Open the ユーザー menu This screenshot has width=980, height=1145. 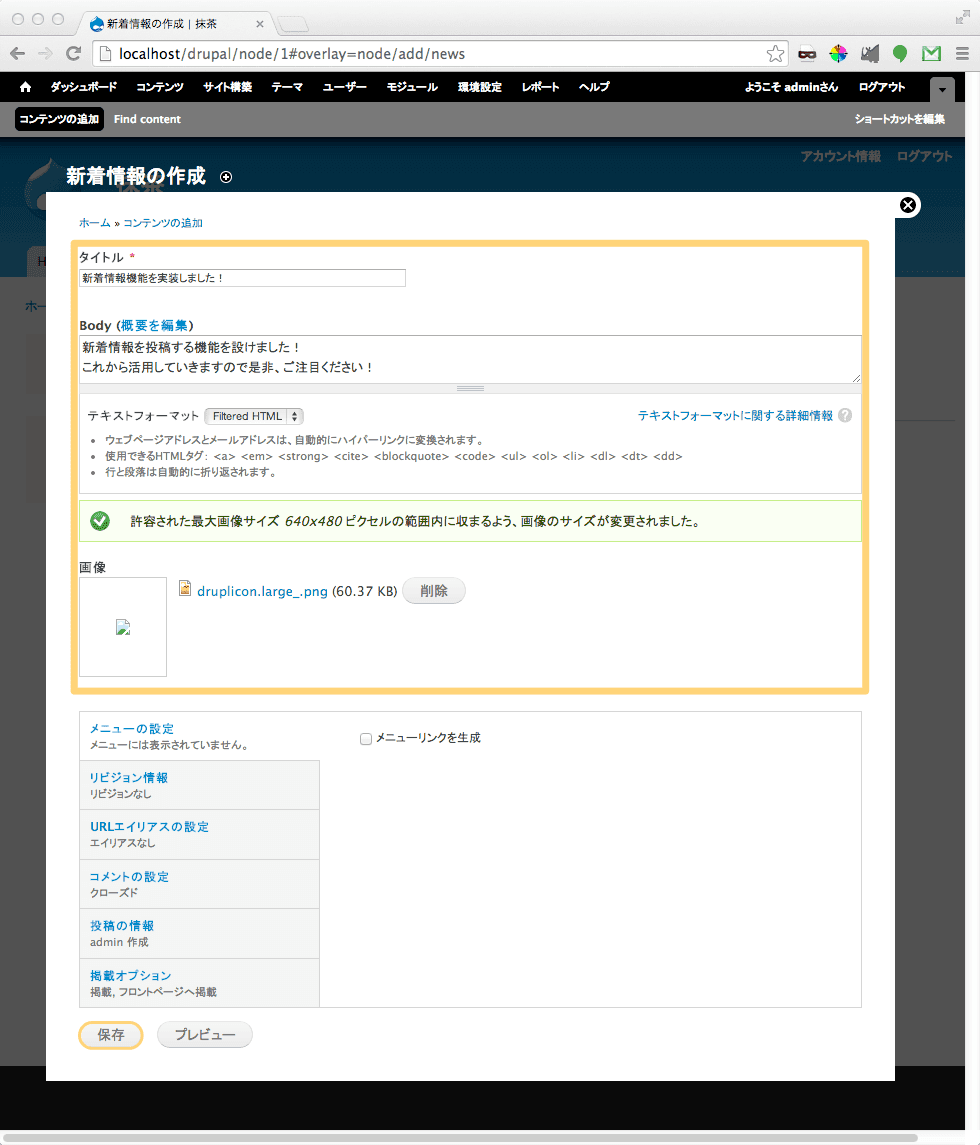pos(345,87)
